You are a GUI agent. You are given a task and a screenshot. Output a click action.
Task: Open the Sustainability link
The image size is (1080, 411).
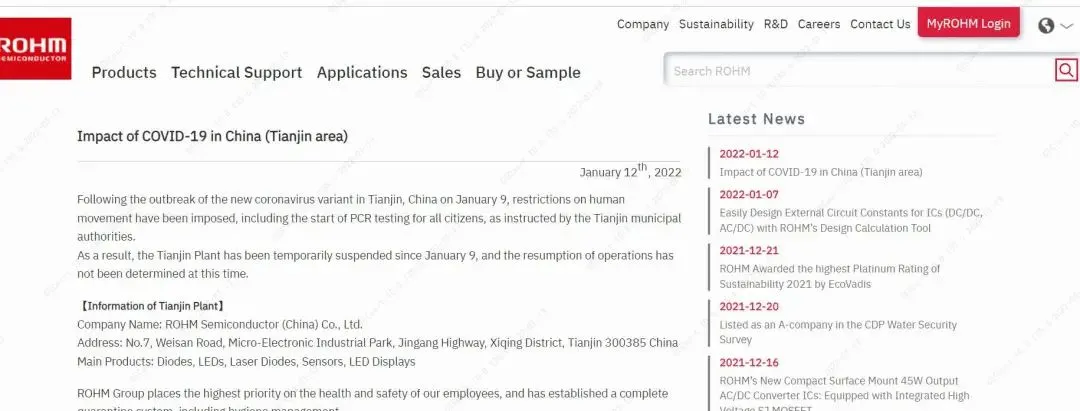pos(716,24)
